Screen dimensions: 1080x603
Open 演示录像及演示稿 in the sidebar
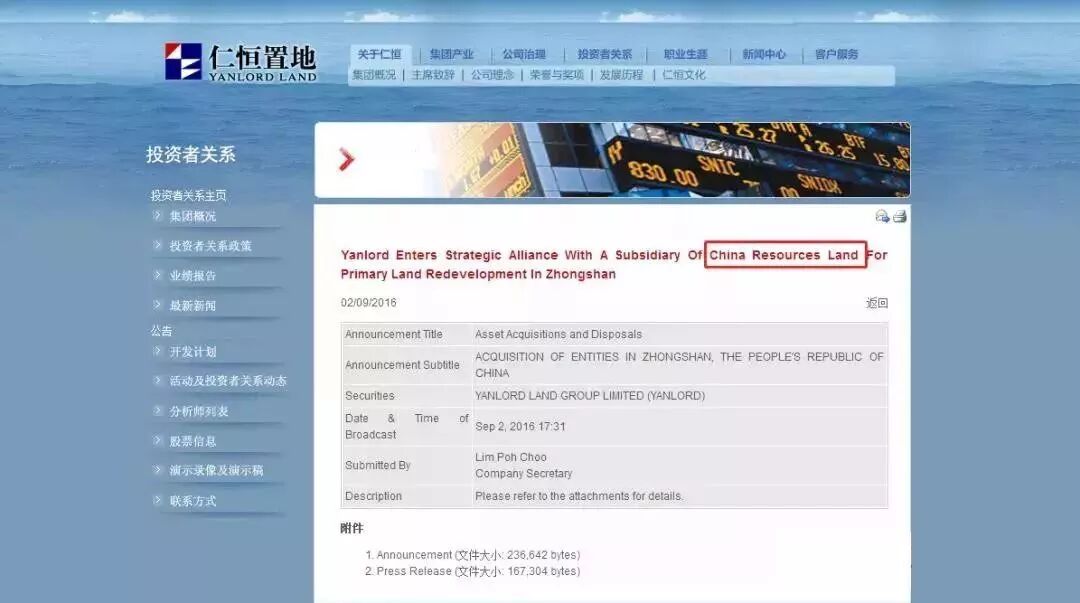click(216, 471)
